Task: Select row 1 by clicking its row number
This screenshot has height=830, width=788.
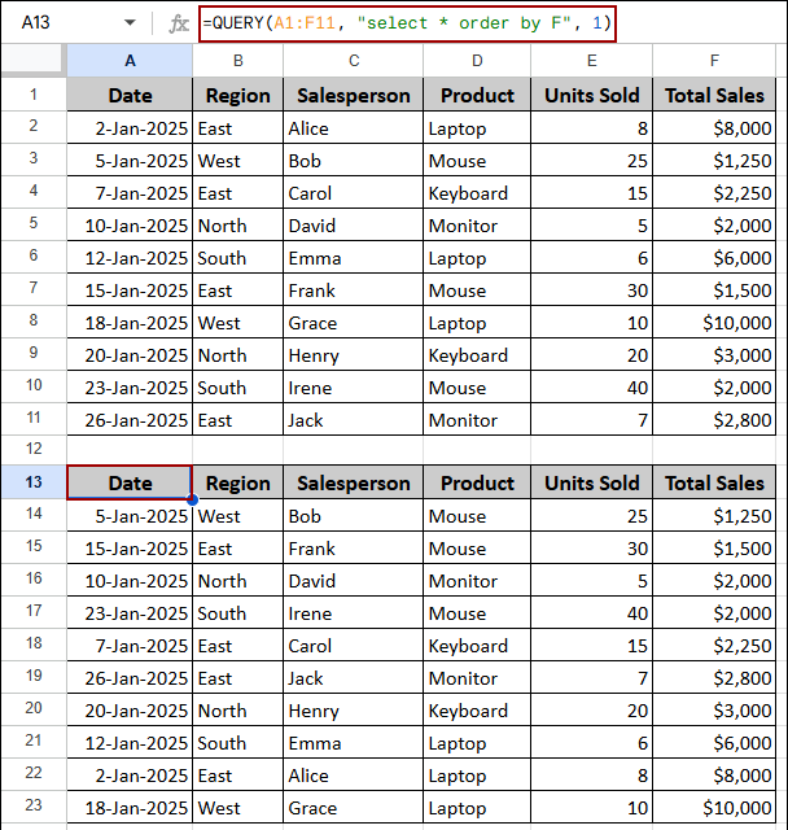Action: pos(33,95)
